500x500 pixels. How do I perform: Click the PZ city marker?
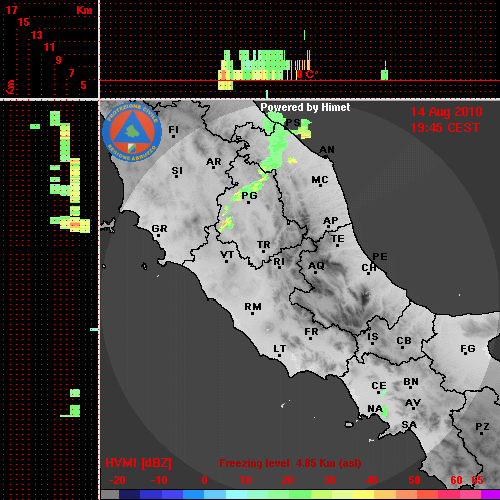tap(482, 428)
